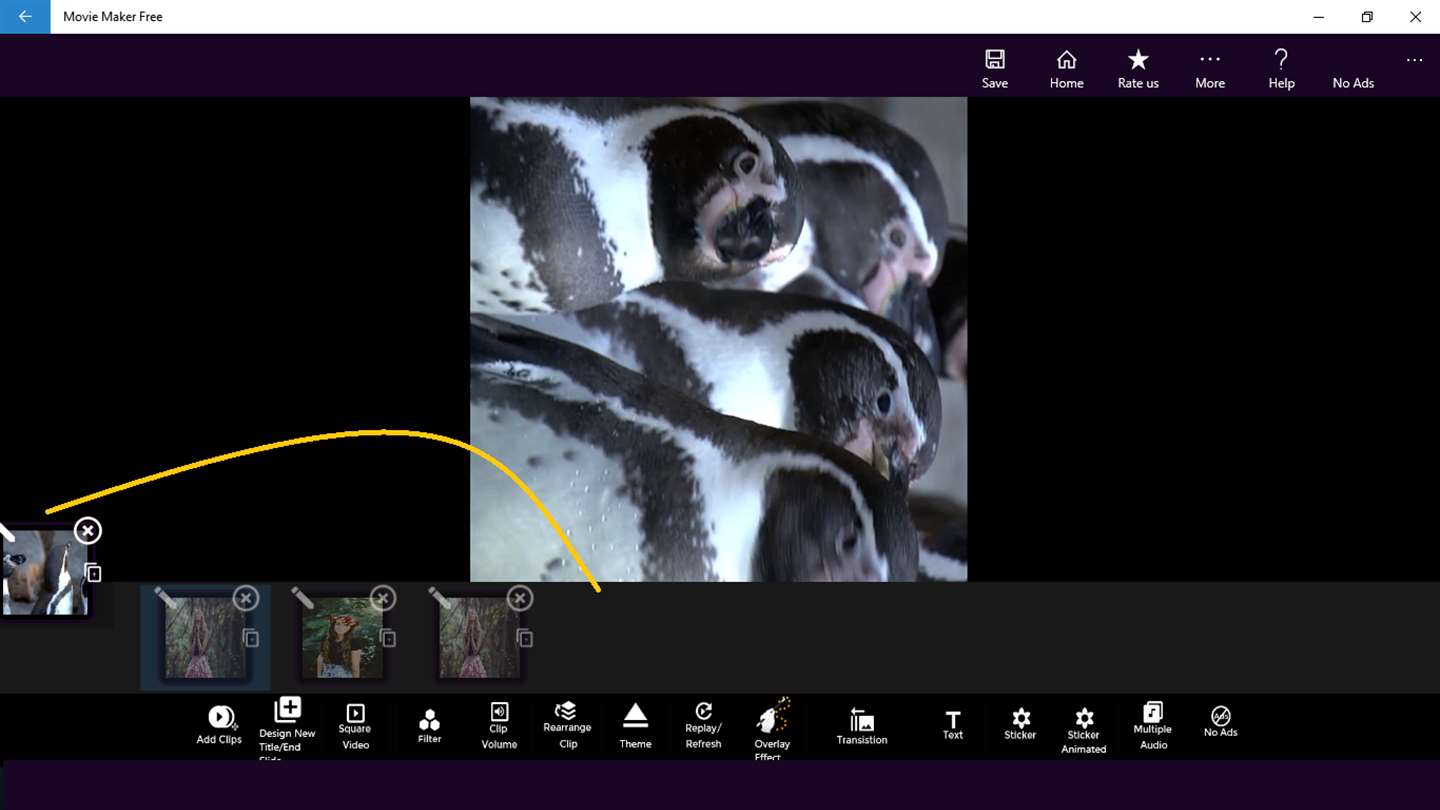Open the Filter tool
Image resolution: width=1440 pixels, height=810 pixels.
429,726
